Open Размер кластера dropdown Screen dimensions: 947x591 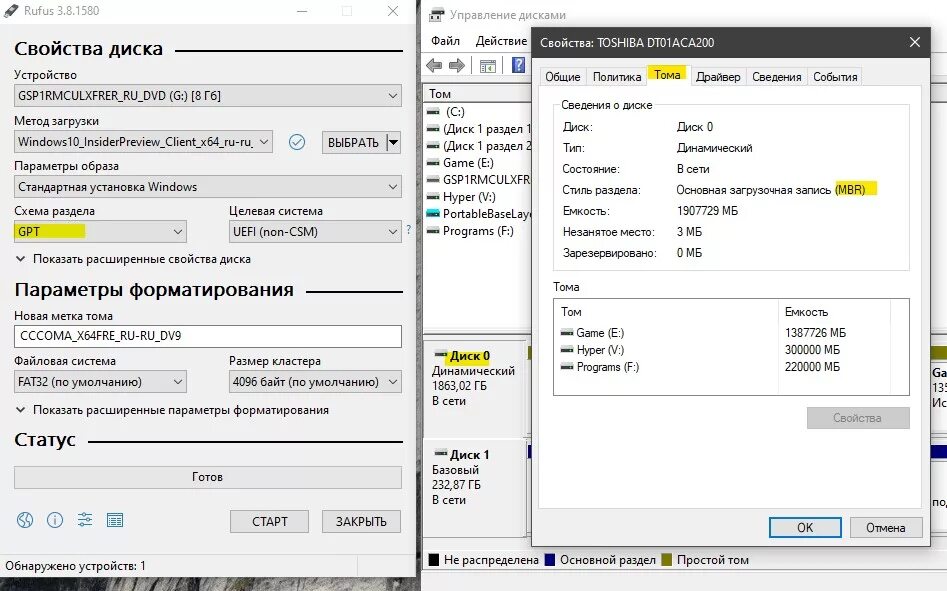coord(315,382)
